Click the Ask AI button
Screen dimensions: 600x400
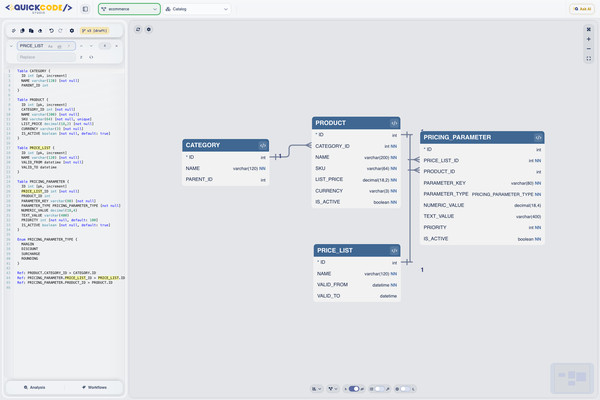click(582, 9)
